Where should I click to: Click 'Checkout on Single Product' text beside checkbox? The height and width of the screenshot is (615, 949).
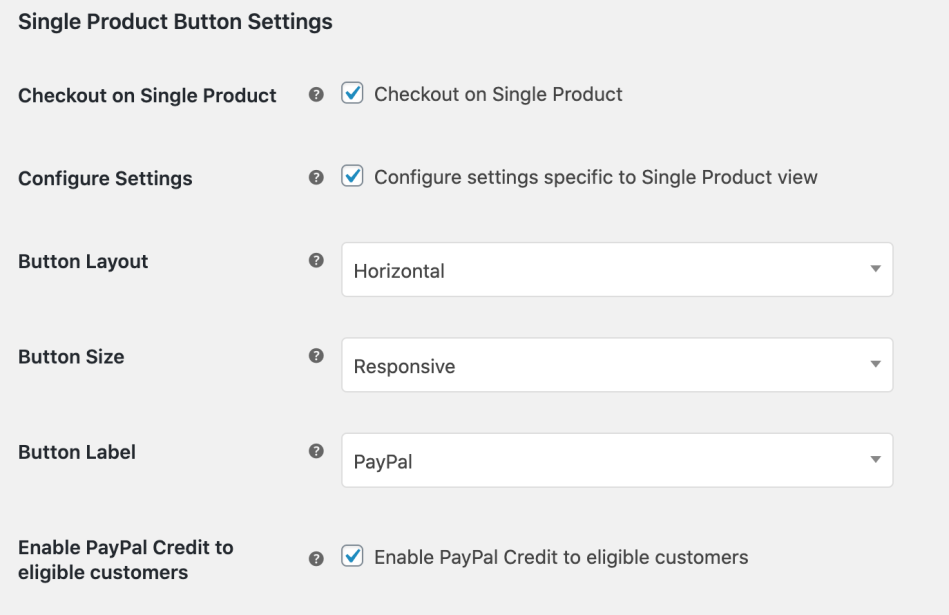(x=498, y=94)
